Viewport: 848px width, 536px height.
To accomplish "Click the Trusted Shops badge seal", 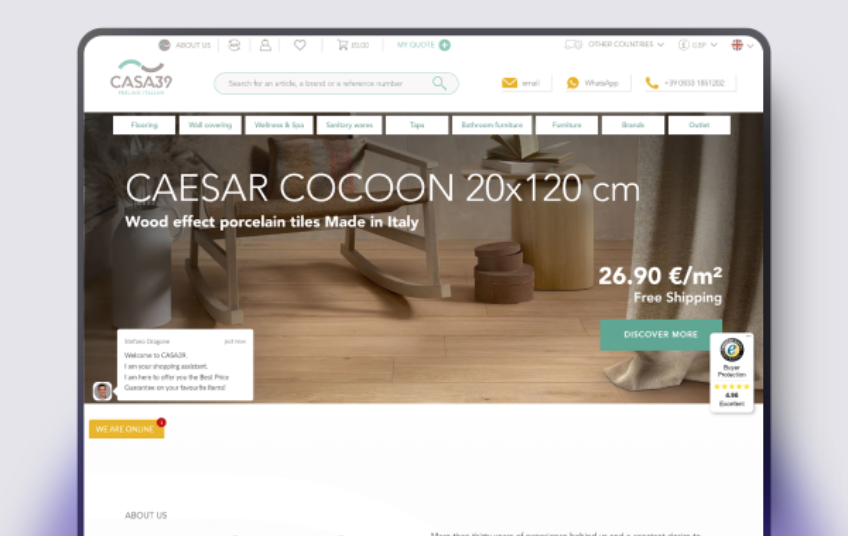I will point(732,350).
